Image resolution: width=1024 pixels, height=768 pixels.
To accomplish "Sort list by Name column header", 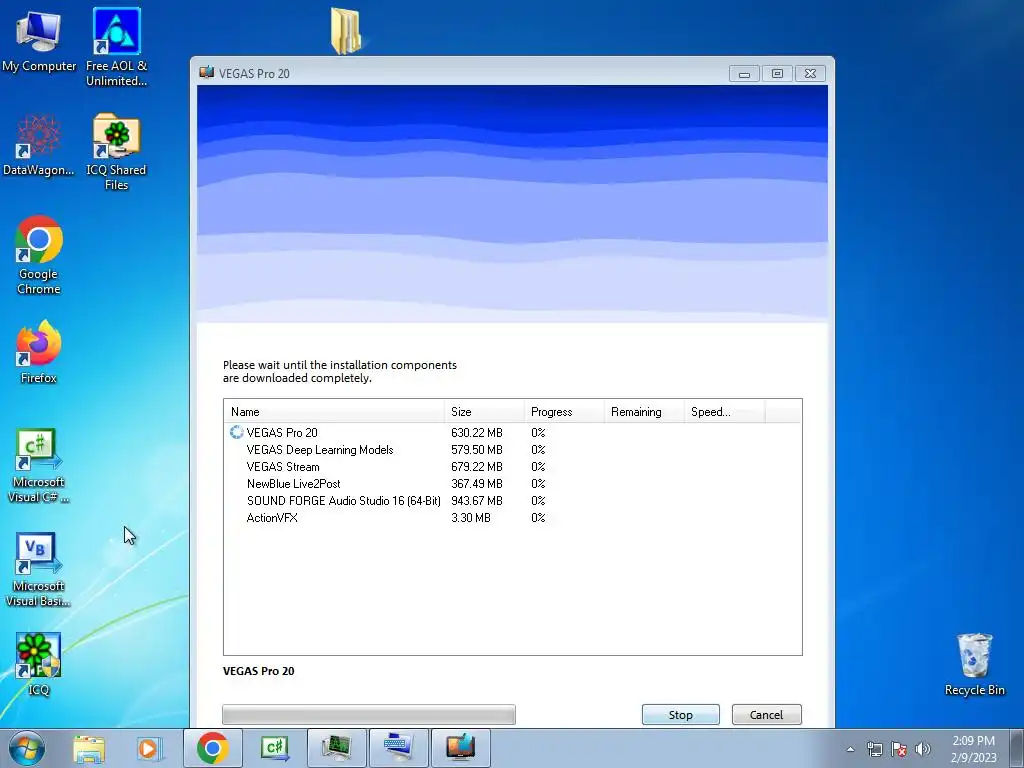I will point(334,411).
